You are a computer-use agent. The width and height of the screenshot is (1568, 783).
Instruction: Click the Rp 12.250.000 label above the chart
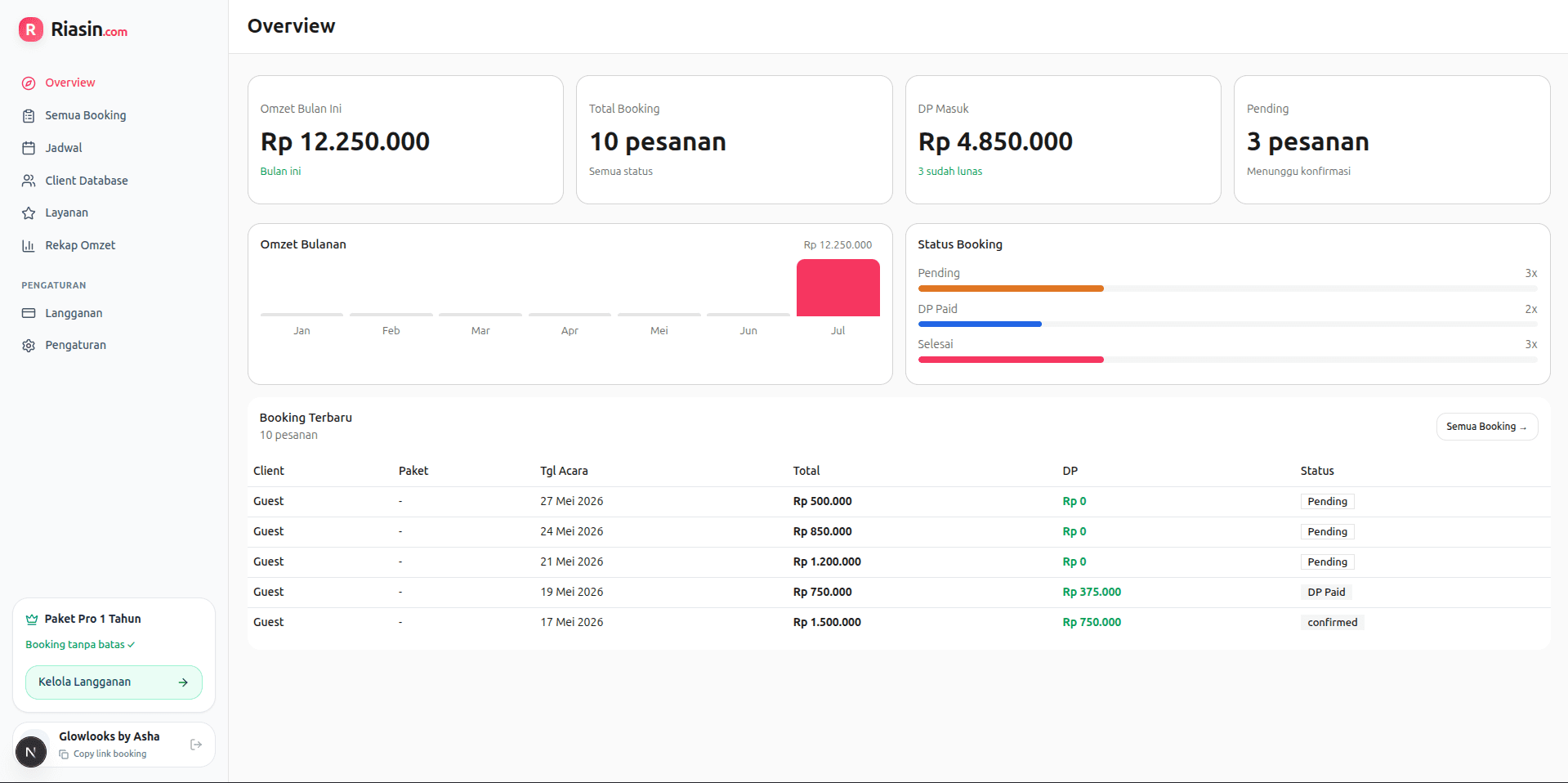838,245
